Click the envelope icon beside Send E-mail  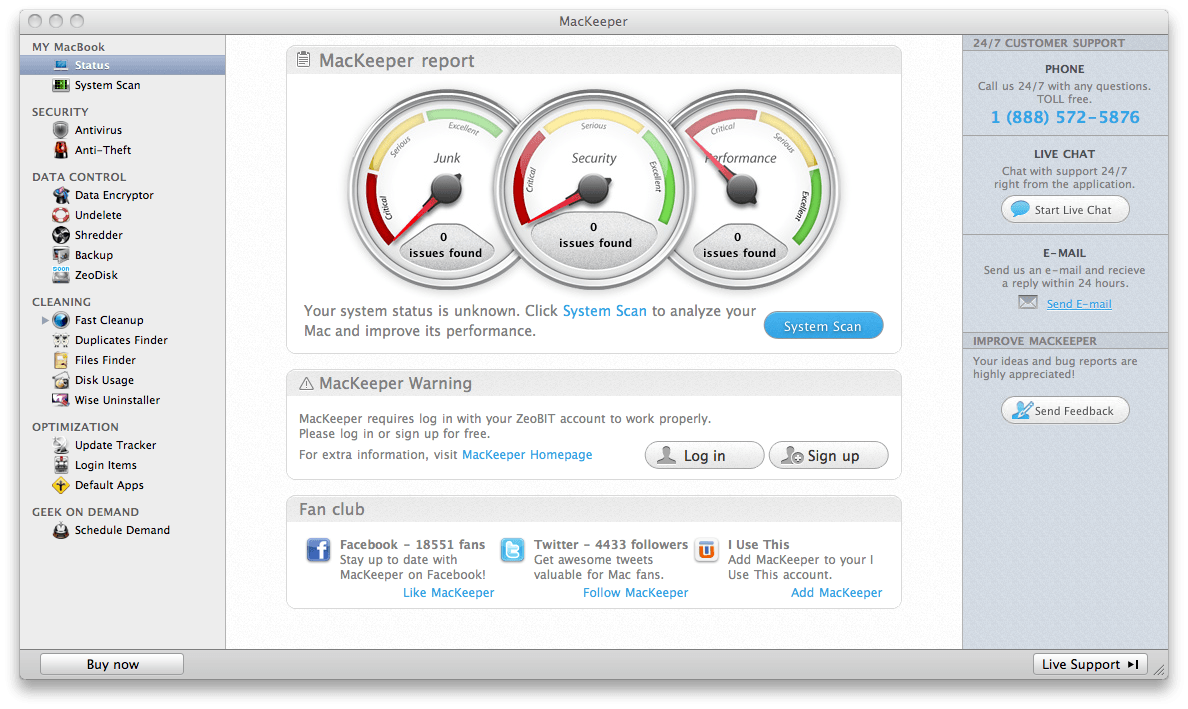(x=1027, y=302)
